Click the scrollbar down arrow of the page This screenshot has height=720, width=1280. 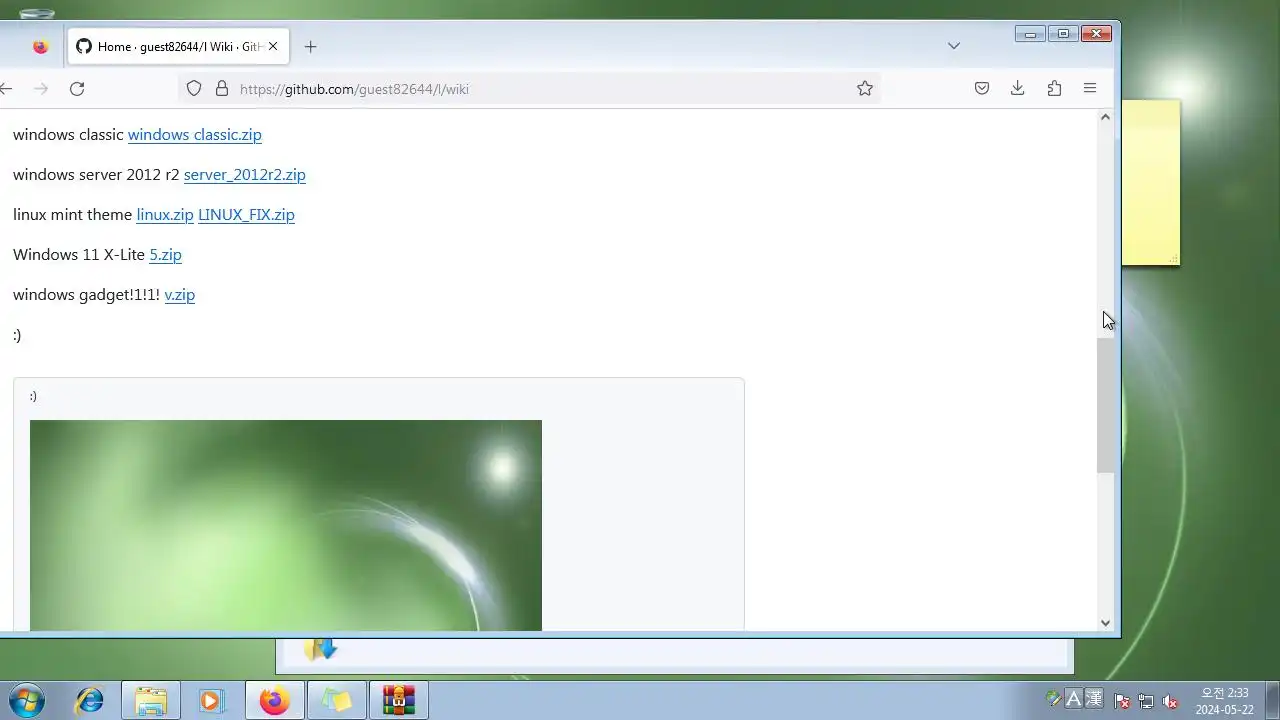(1105, 623)
